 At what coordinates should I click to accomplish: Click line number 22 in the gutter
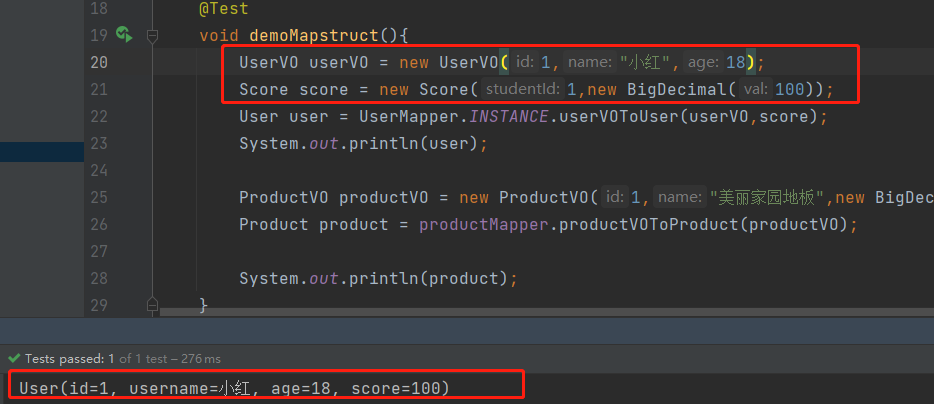tap(99, 116)
